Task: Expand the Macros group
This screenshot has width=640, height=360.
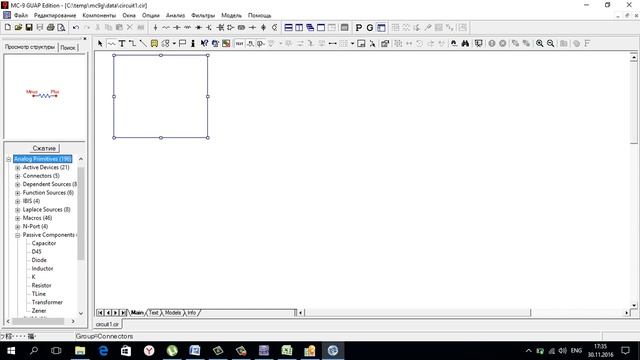Action: tap(18, 218)
